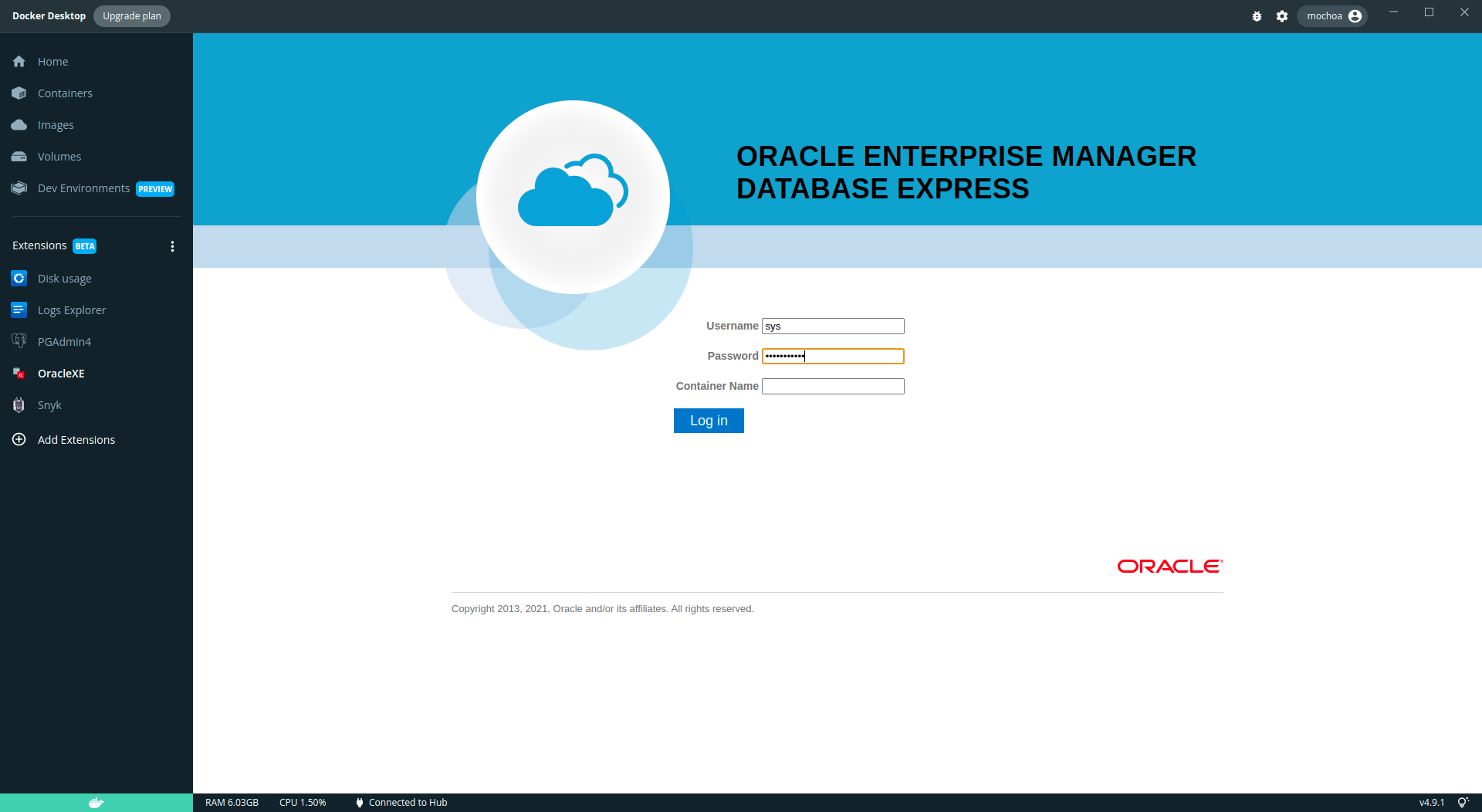The height and width of the screenshot is (812, 1482).
Task: Click the CPU 1.50% status text
Action: [303, 803]
